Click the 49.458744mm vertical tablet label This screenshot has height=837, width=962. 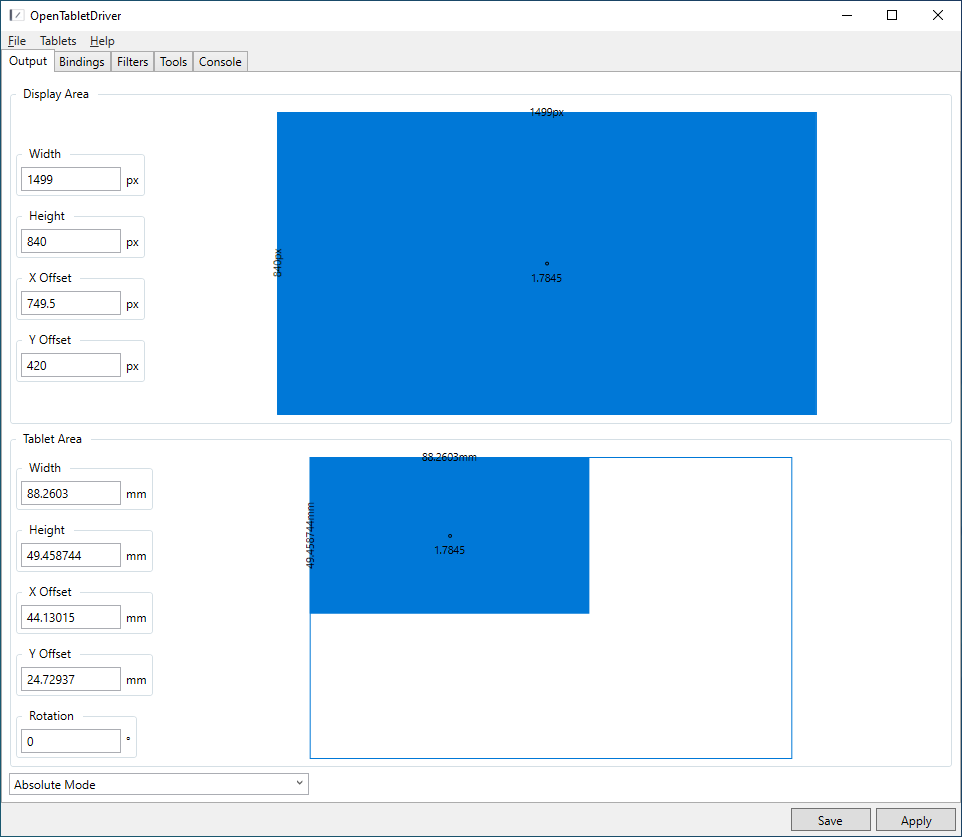click(x=310, y=535)
